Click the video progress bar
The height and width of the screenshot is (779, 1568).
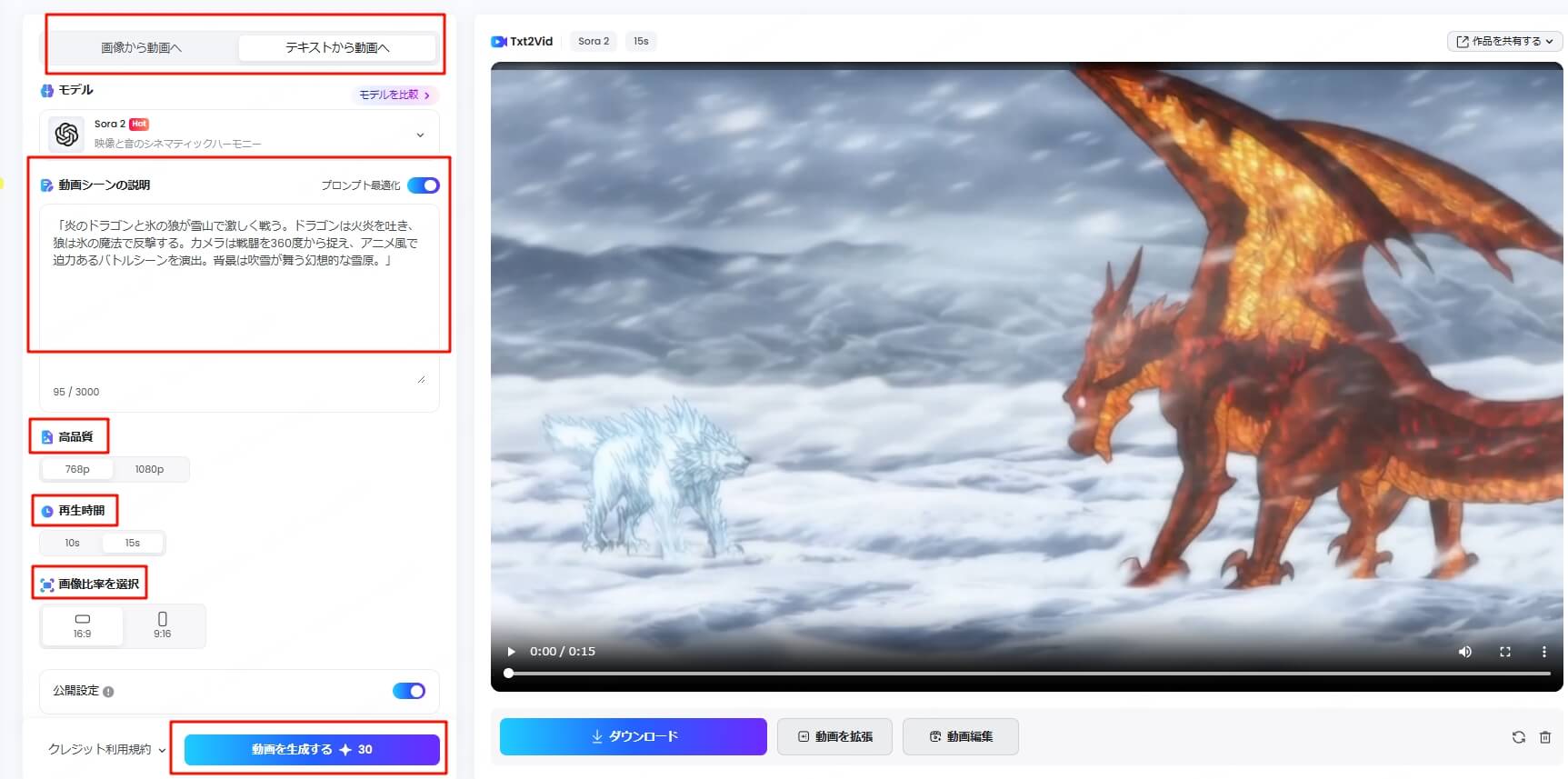pyautogui.click(x=1027, y=674)
